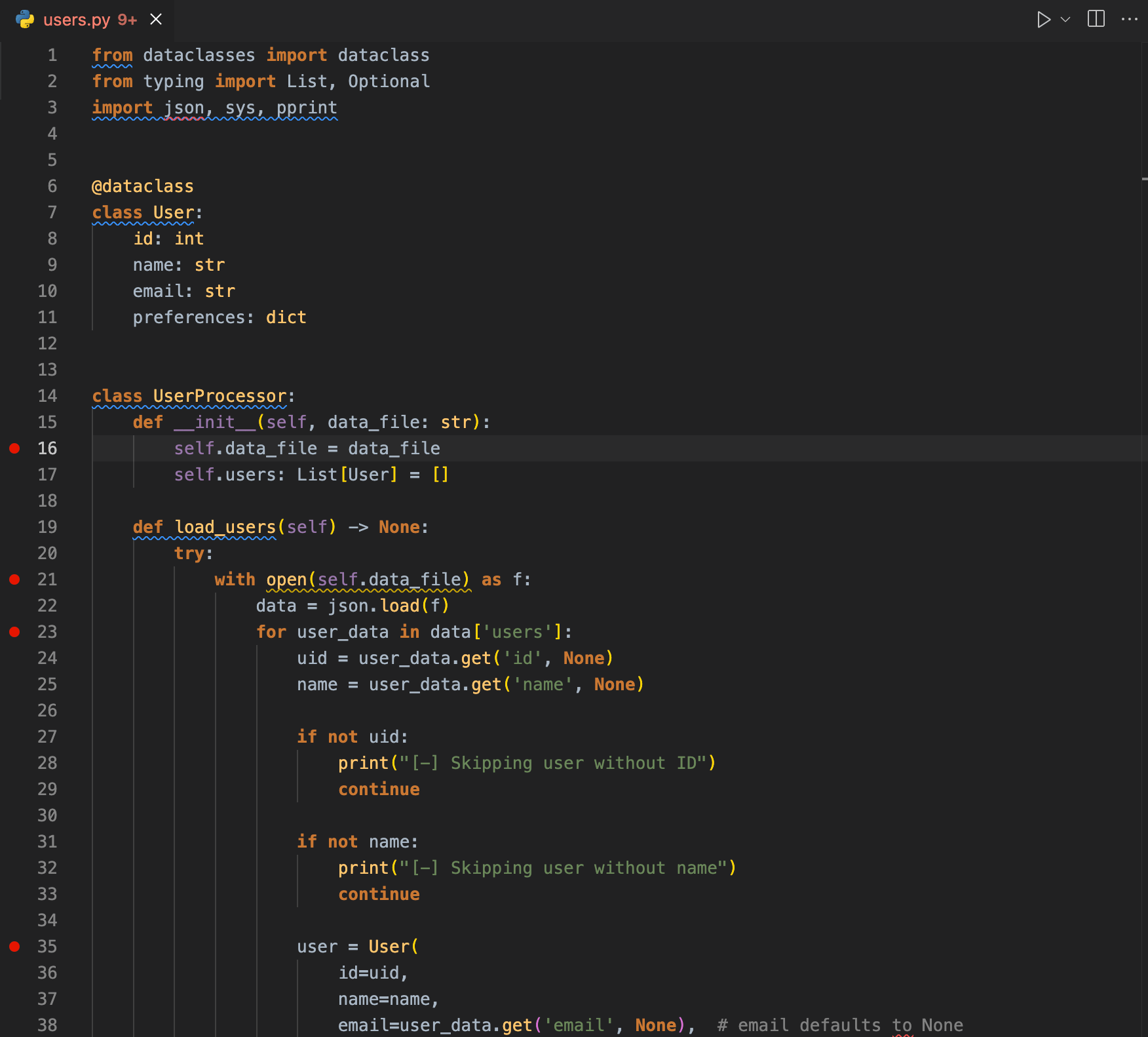Toggle the breakpoint on line 16
1148x1037 pixels.
pos(14,448)
